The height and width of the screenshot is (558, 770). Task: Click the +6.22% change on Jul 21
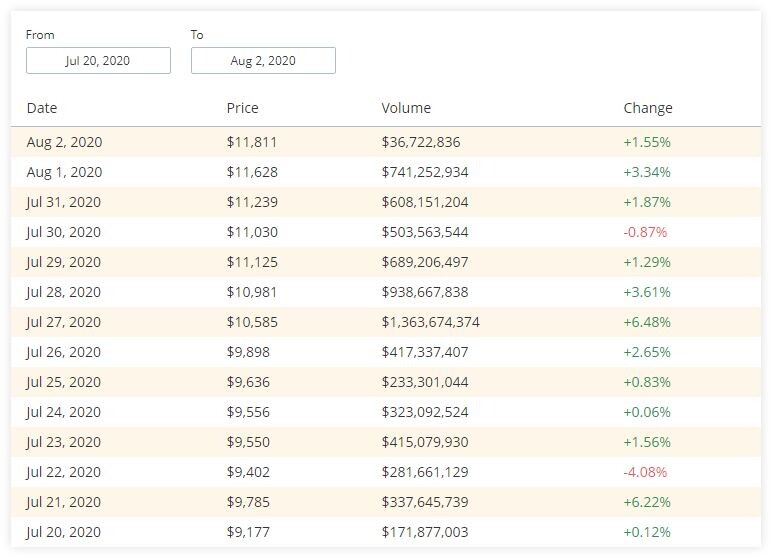647,502
